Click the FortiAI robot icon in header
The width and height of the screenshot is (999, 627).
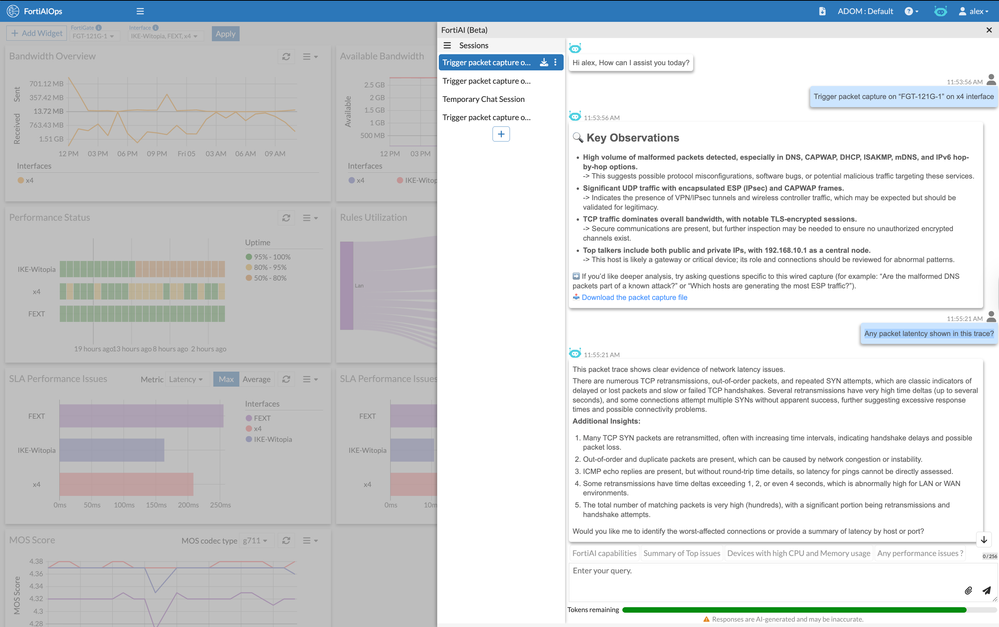pos(940,11)
